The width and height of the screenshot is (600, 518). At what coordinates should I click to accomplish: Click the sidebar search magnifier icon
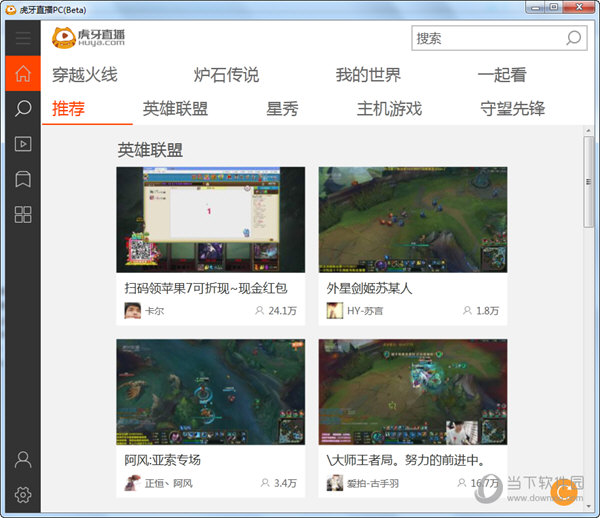click(x=22, y=108)
